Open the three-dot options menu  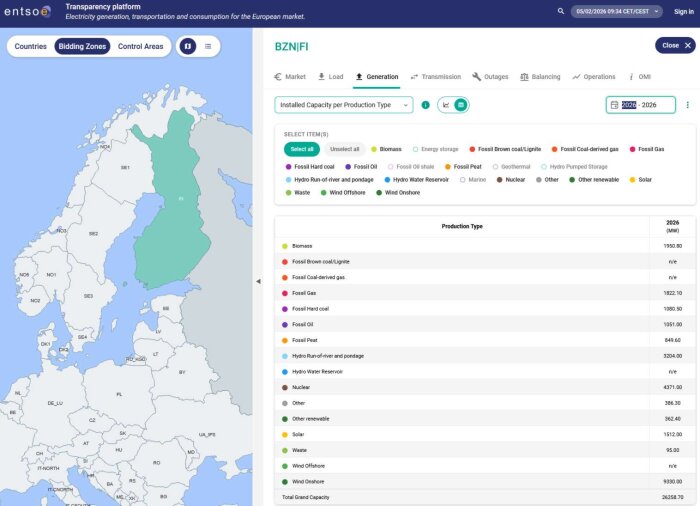click(688, 105)
